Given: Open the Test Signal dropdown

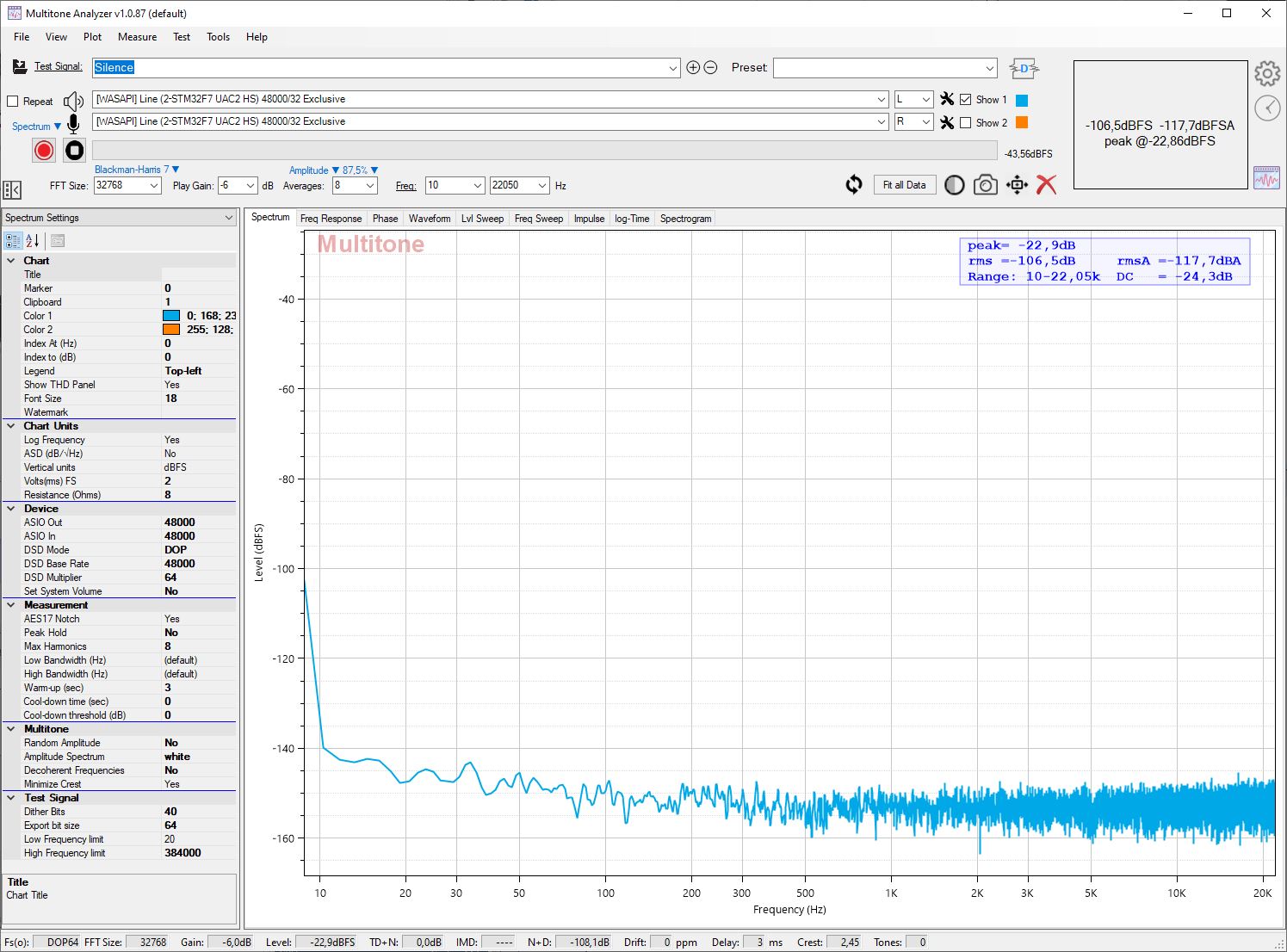Looking at the screenshot, I should [x=673, y=68].
